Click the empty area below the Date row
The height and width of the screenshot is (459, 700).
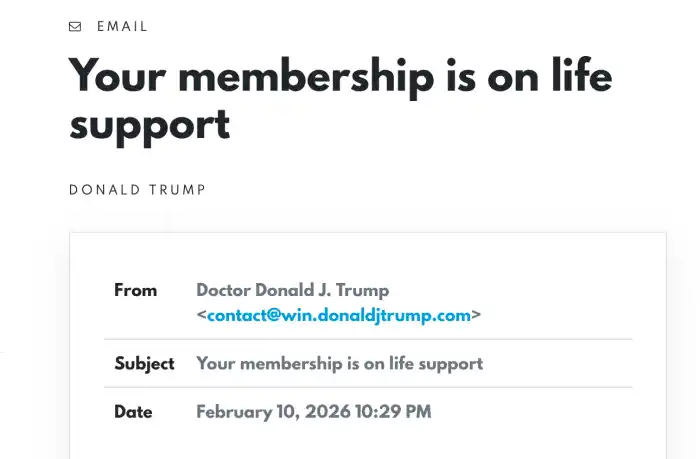[x=368, y=442]
